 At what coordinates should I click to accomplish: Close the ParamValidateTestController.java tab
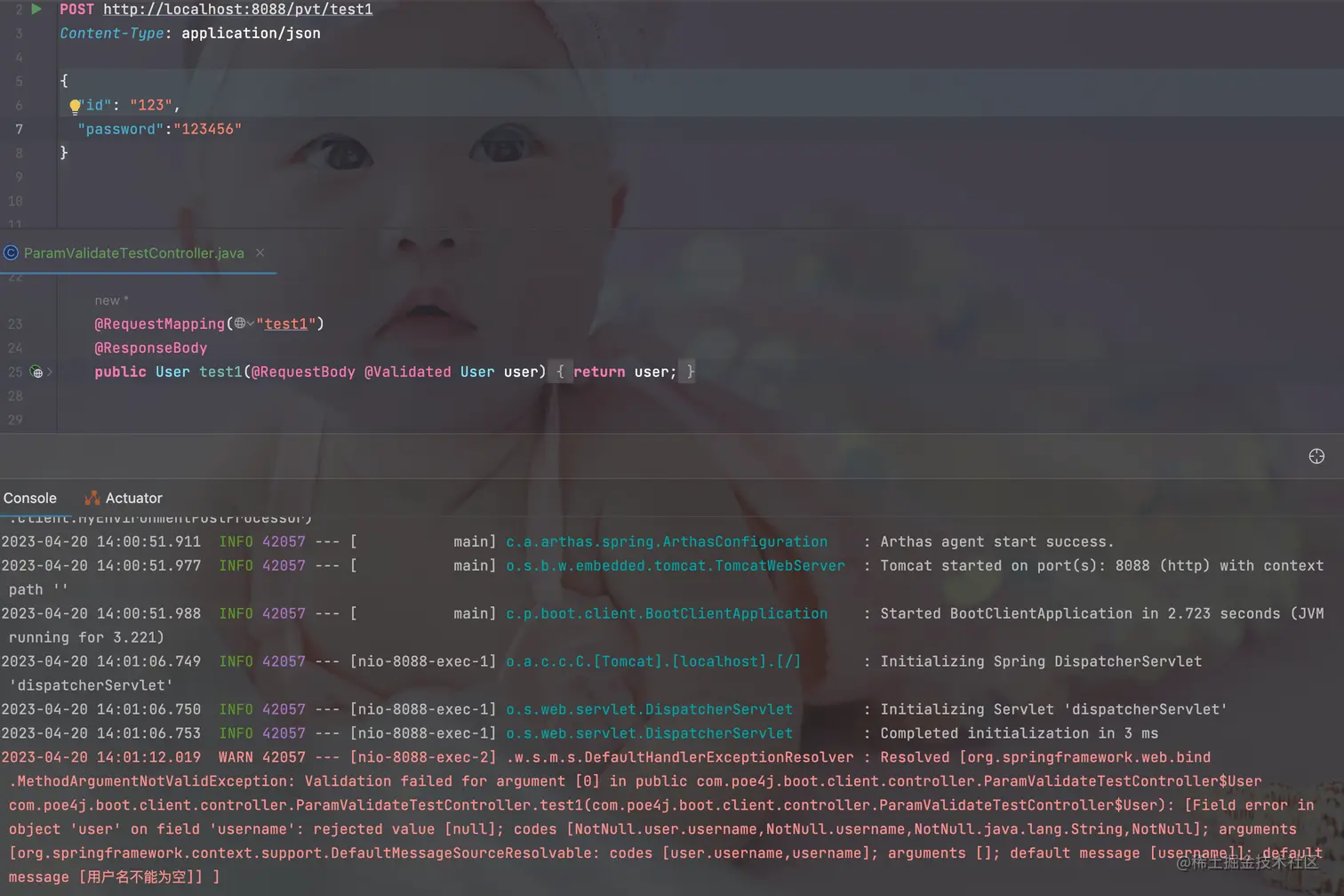[260, 253]
